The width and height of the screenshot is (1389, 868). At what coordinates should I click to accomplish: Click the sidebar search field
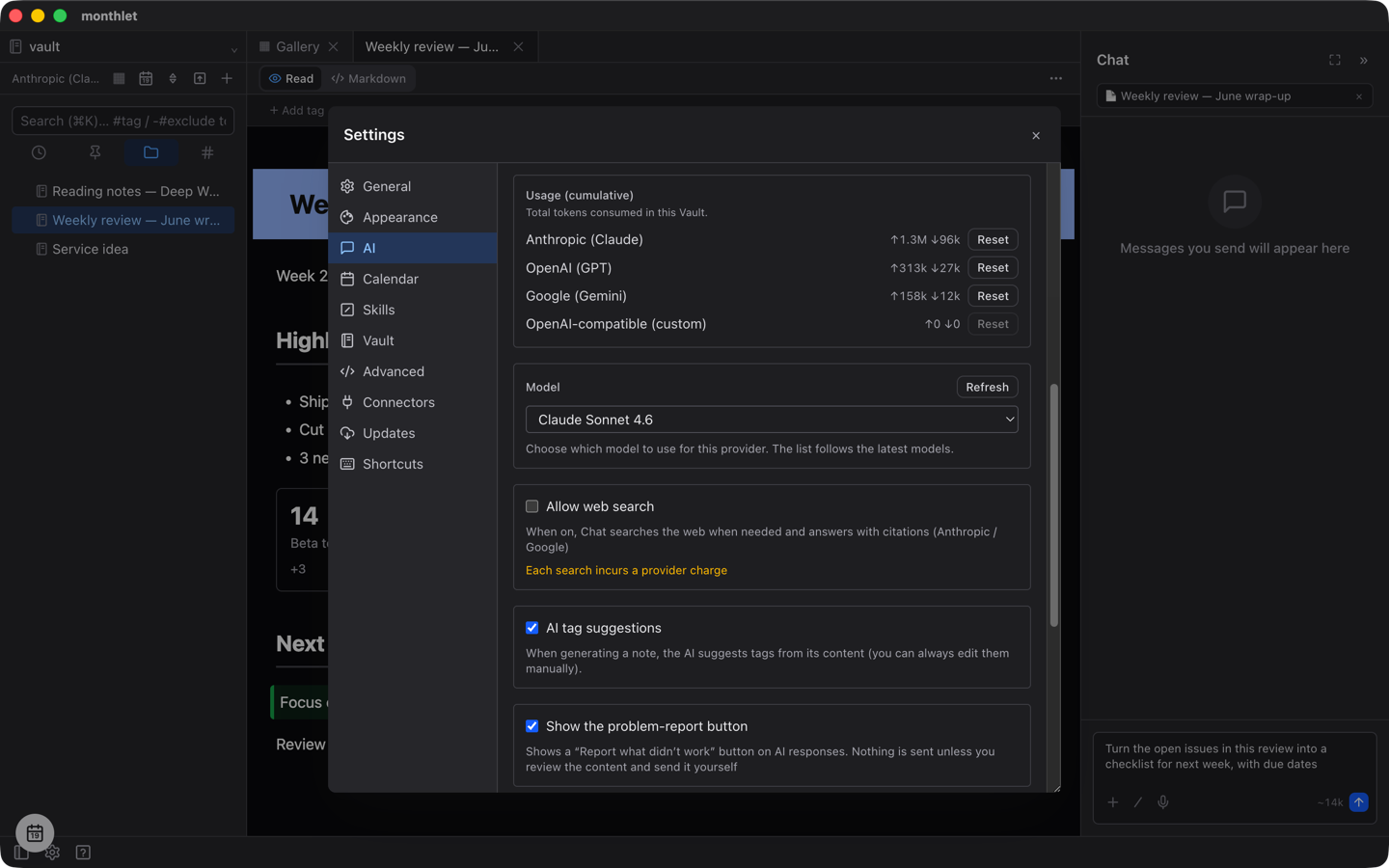[123, 121]
